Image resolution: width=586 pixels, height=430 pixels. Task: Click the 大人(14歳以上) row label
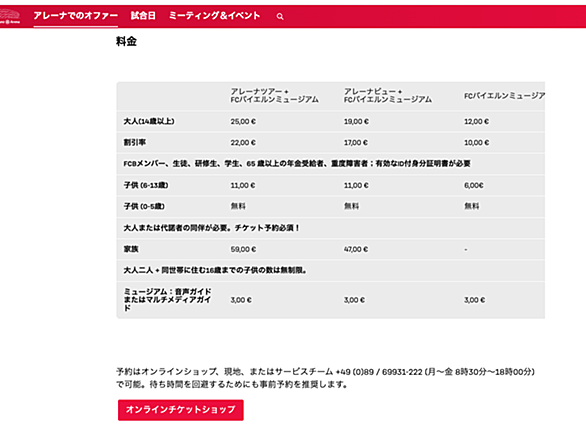point(149,121)
